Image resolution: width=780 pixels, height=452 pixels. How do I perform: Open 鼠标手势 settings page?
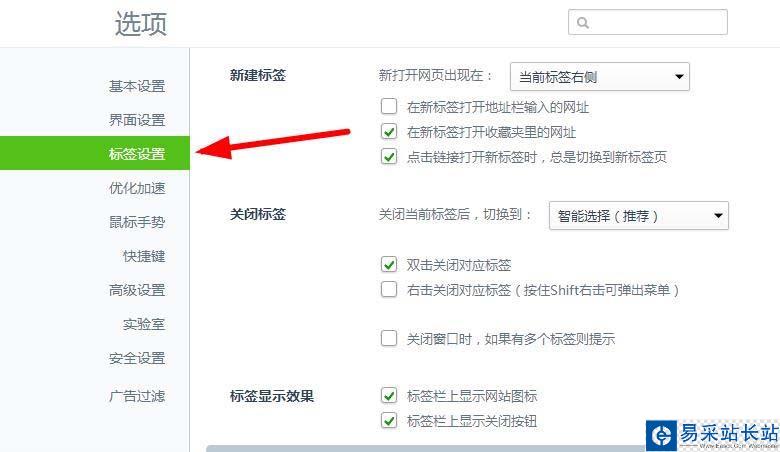coord(137,222)
